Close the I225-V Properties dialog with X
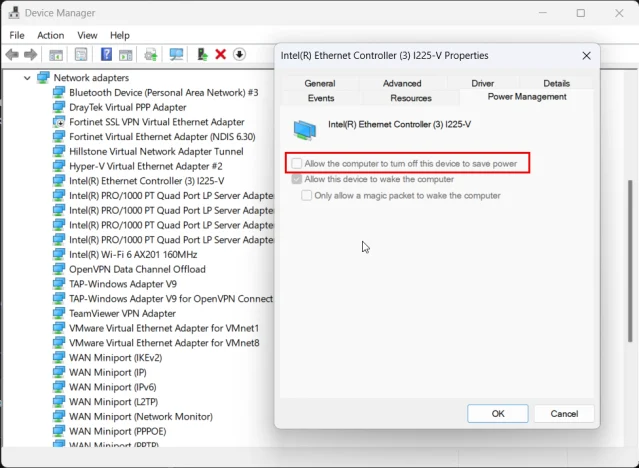 (586, 56)
